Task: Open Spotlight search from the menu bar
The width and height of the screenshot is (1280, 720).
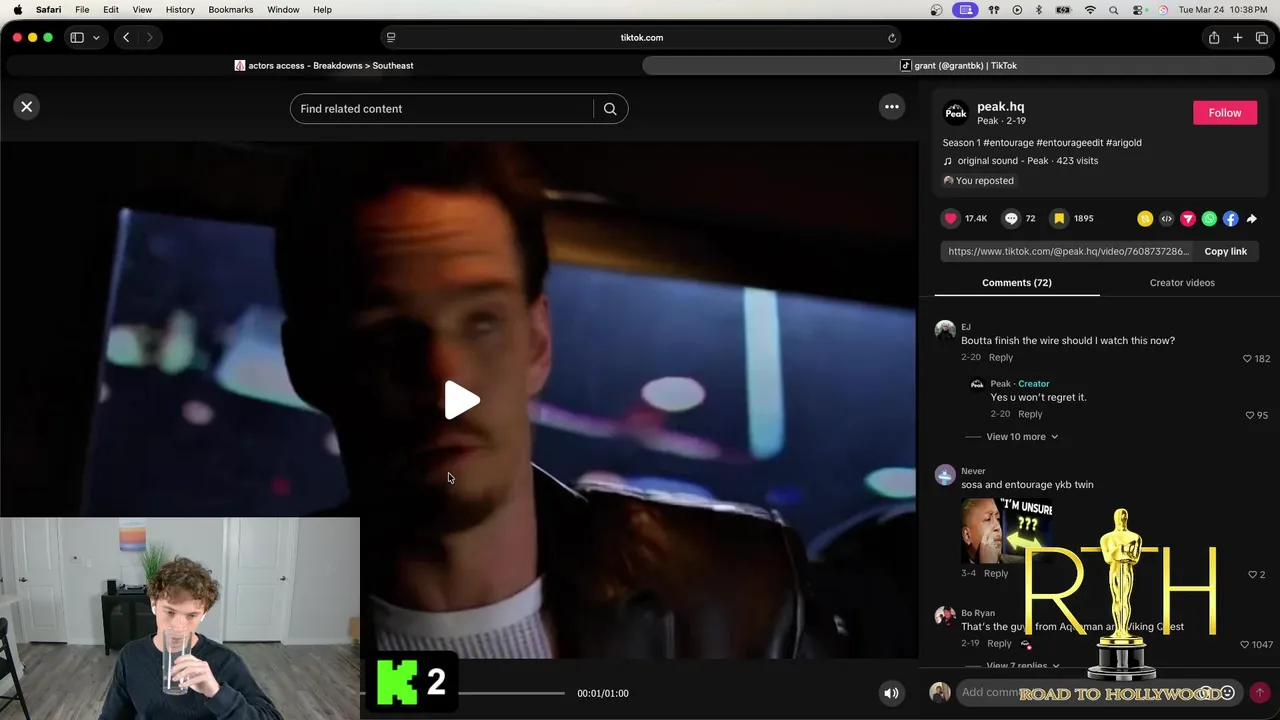Action: (x=1114, y=10)
